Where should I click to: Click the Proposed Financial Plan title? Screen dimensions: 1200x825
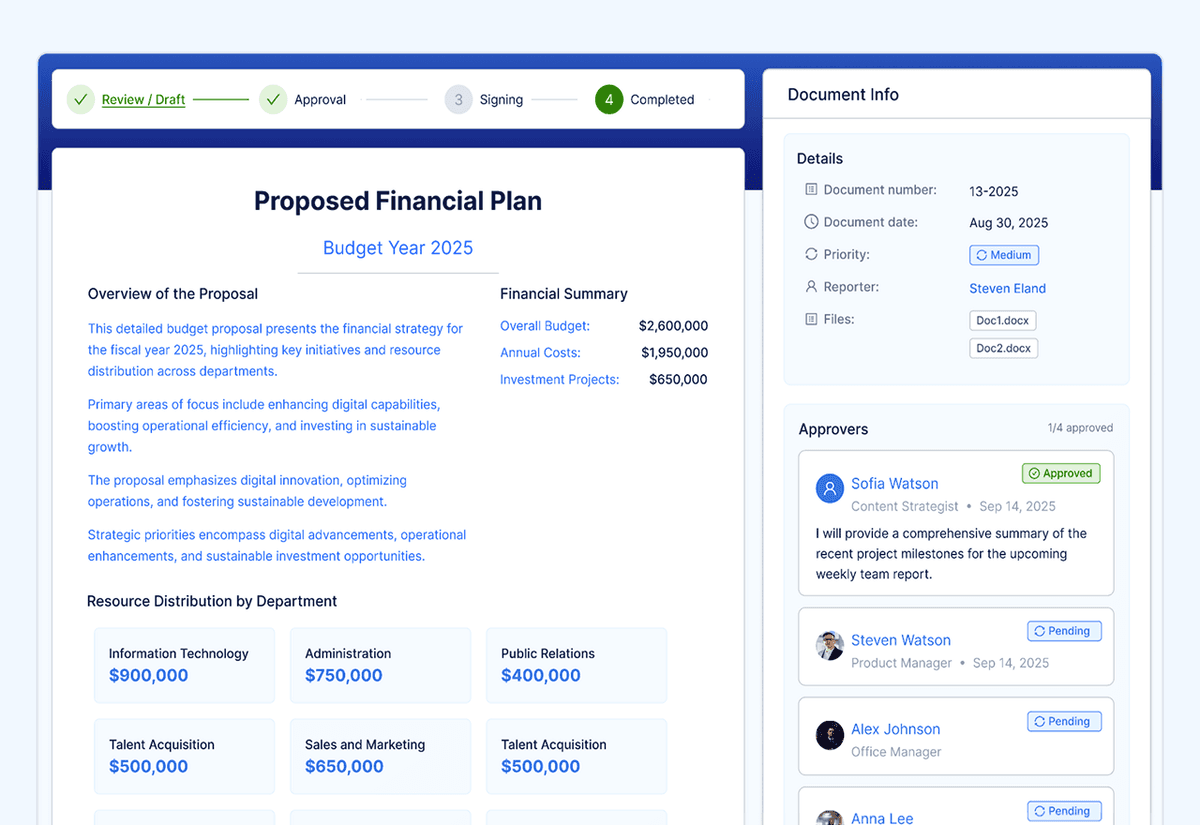pos(398,201)
